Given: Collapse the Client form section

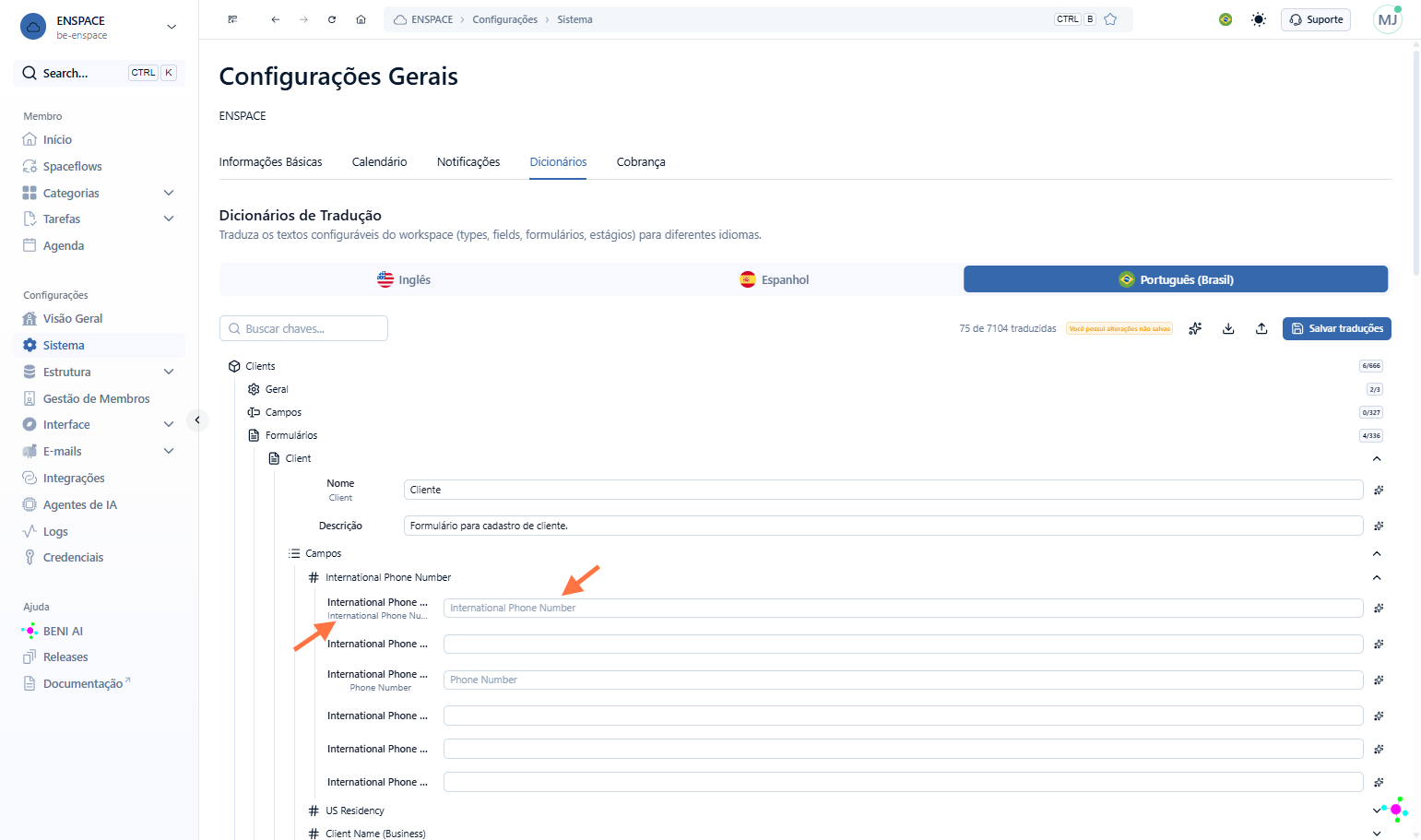Looking at the screenshot, I should pos(1377,458).
